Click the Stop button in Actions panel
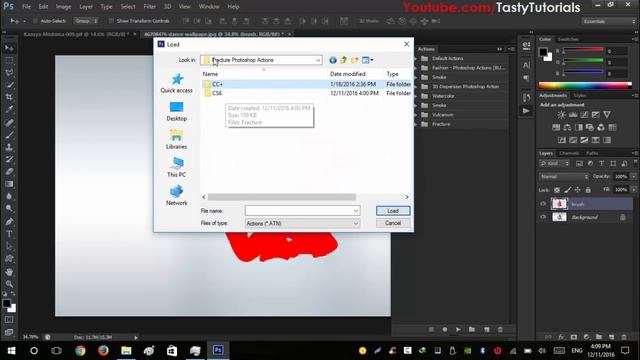Screen dimensions: 640x360 [x=431, y=329]
